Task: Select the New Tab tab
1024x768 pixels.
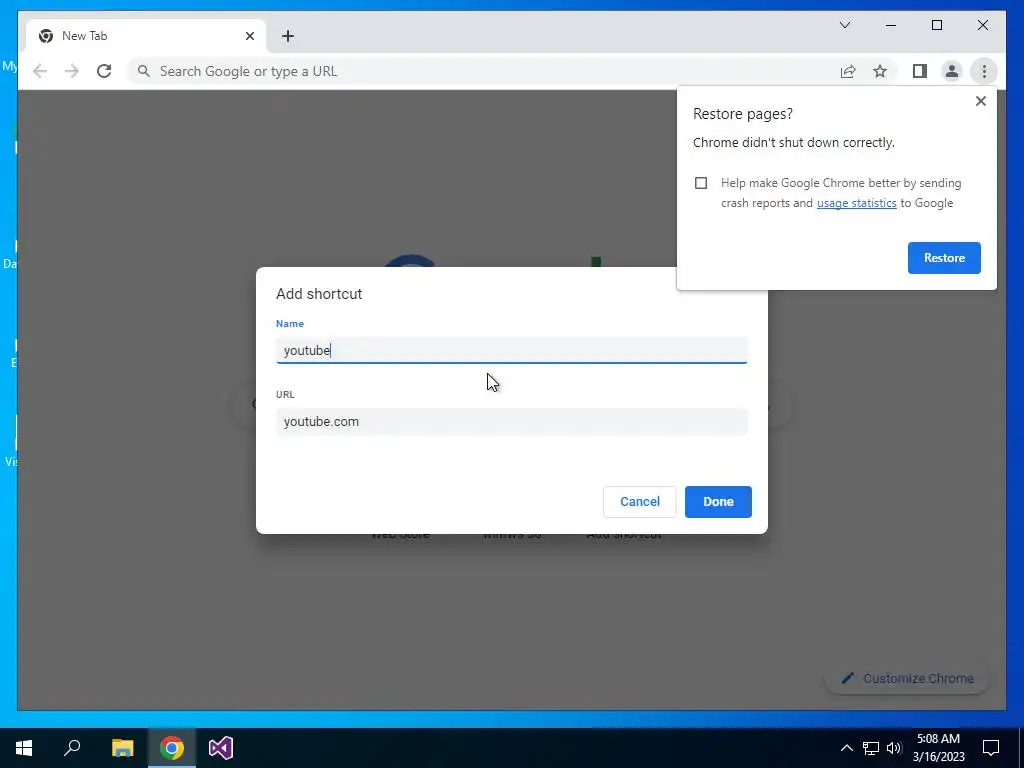Action: tap(145, 36)
